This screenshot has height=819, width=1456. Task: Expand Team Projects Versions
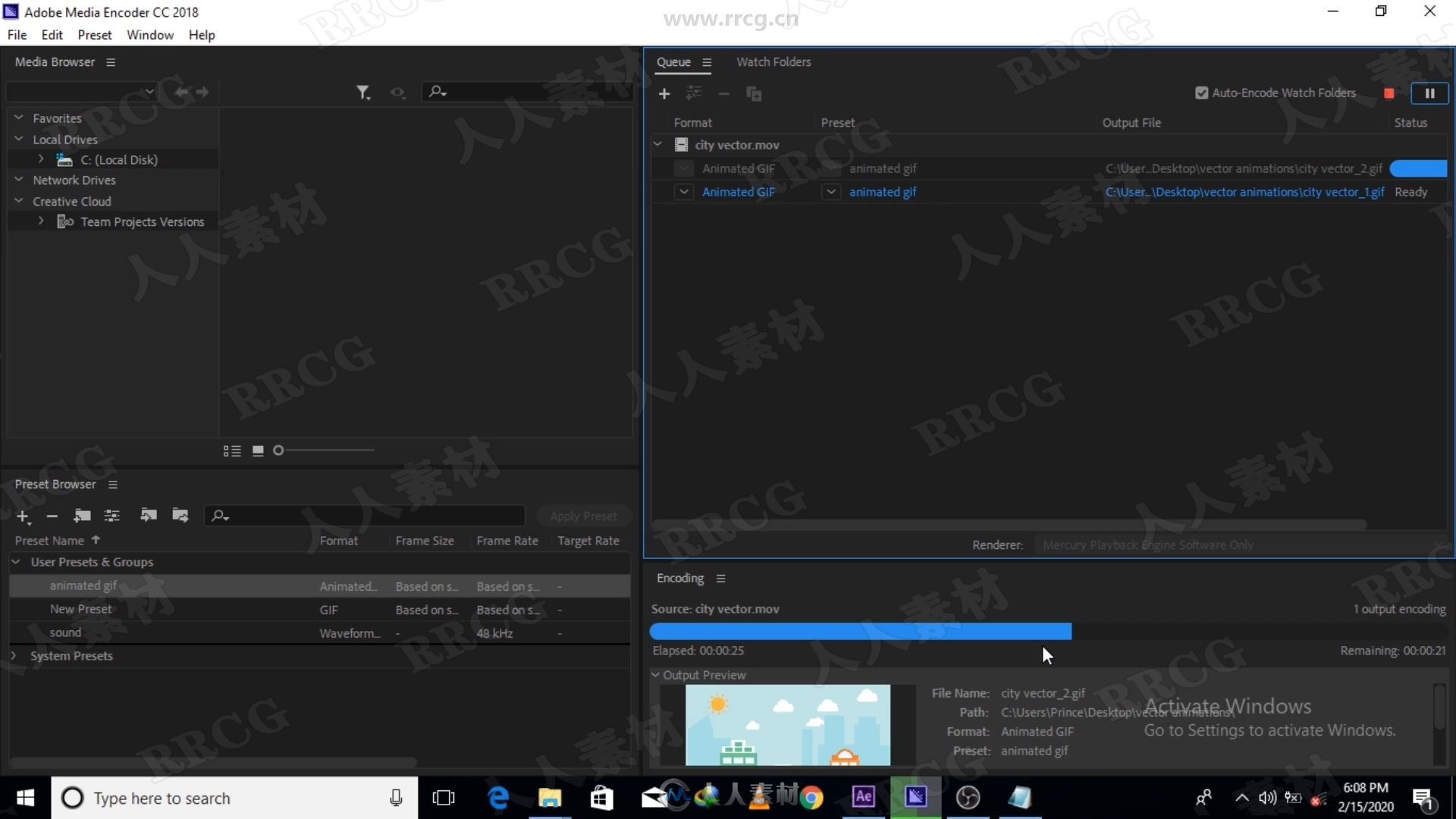(x=41, y=221)
